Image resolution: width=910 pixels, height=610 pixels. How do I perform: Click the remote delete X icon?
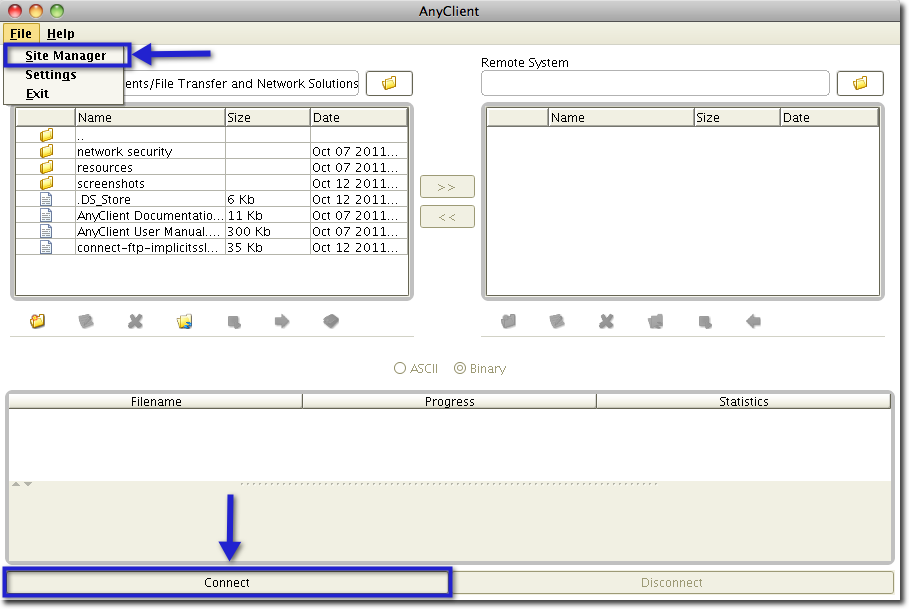[606, 321]
